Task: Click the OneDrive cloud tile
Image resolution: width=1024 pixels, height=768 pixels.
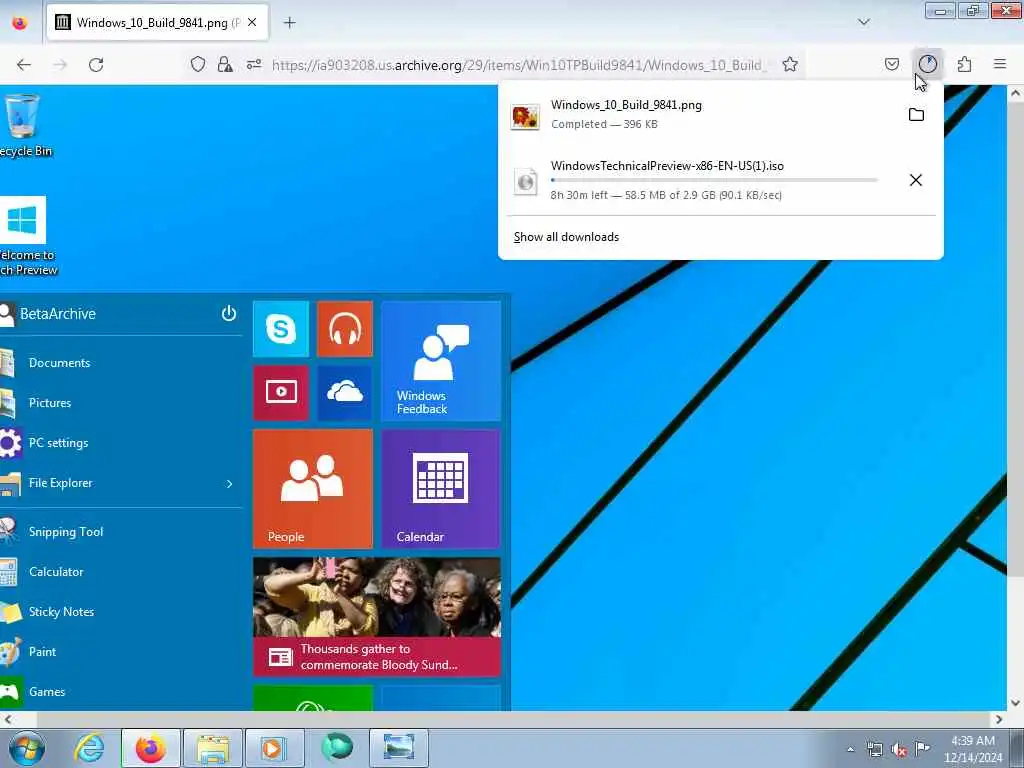Action: (345, 392)
